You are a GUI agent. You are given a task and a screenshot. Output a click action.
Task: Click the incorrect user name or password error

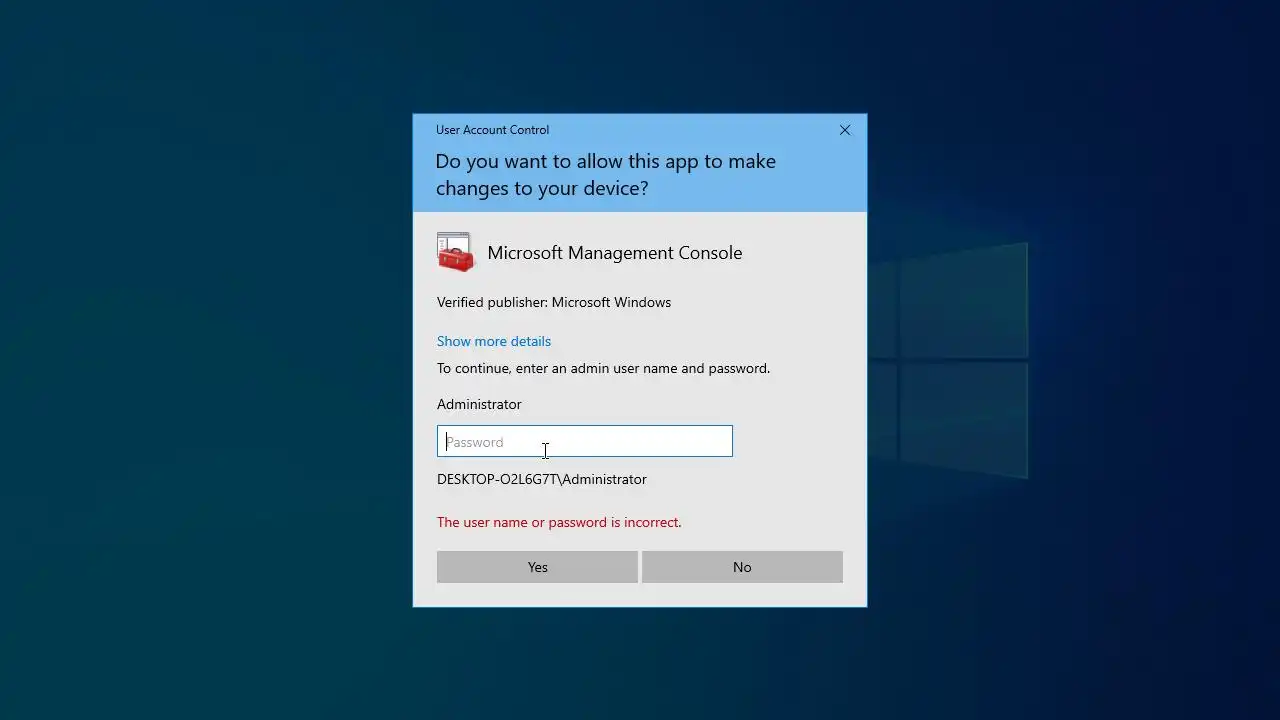(x=559, y=522)
